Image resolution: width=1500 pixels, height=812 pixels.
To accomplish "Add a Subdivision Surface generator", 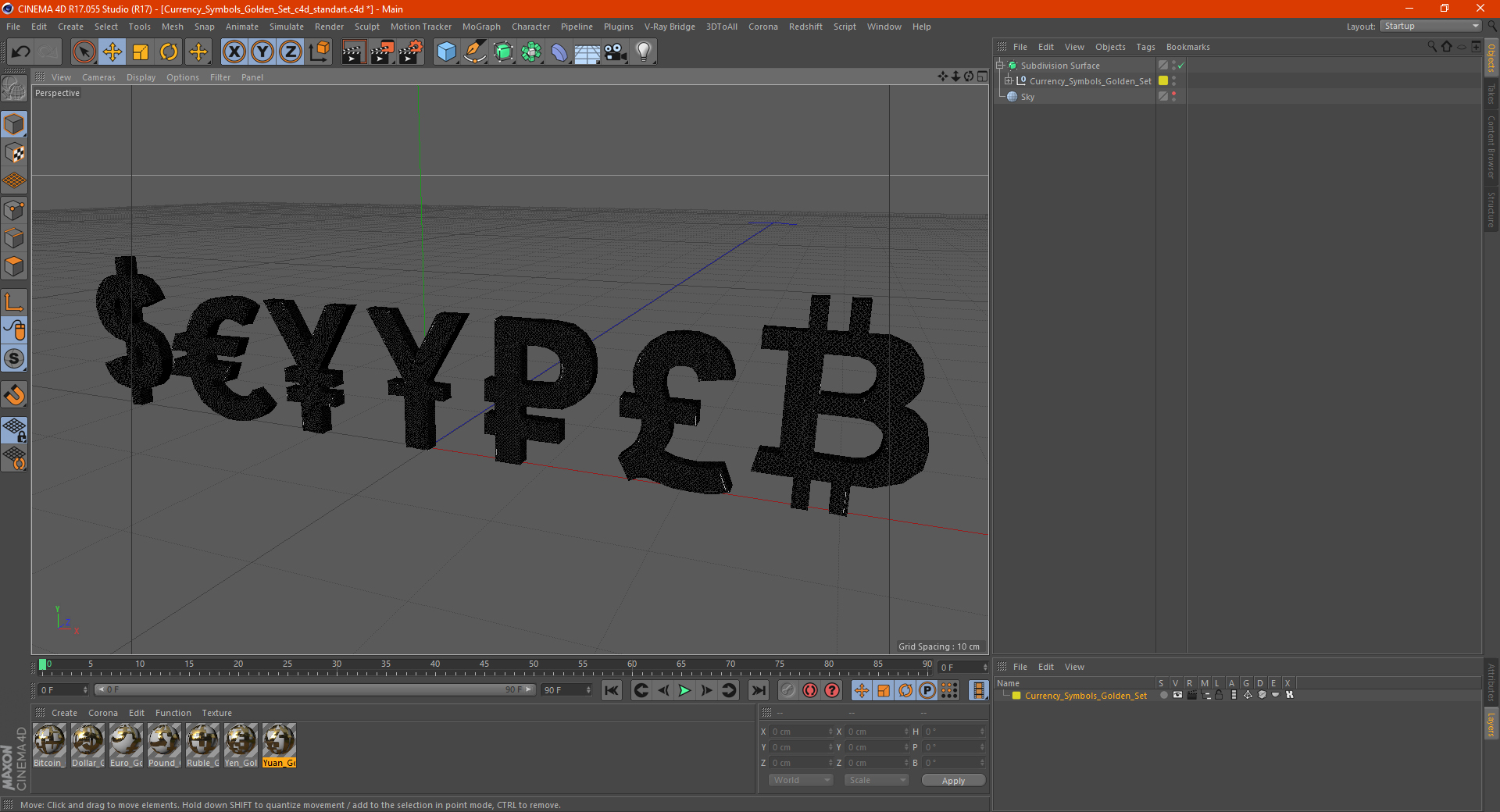I will pos(504,52).
